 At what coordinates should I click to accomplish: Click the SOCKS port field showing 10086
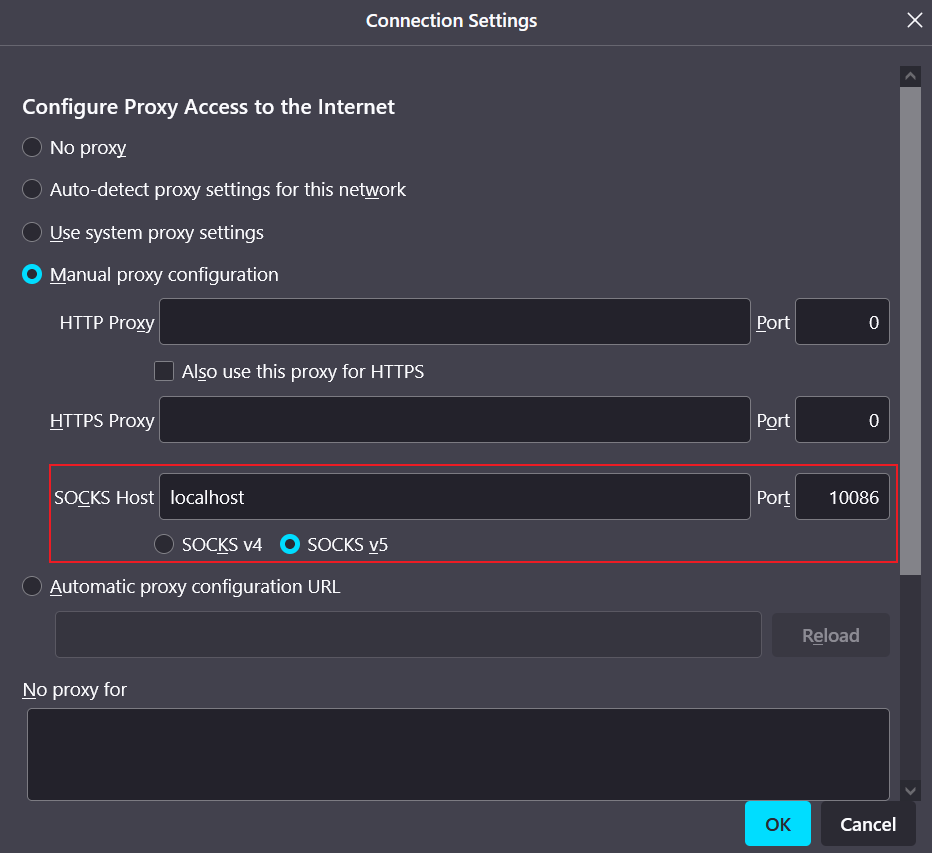tap(841, 497)
